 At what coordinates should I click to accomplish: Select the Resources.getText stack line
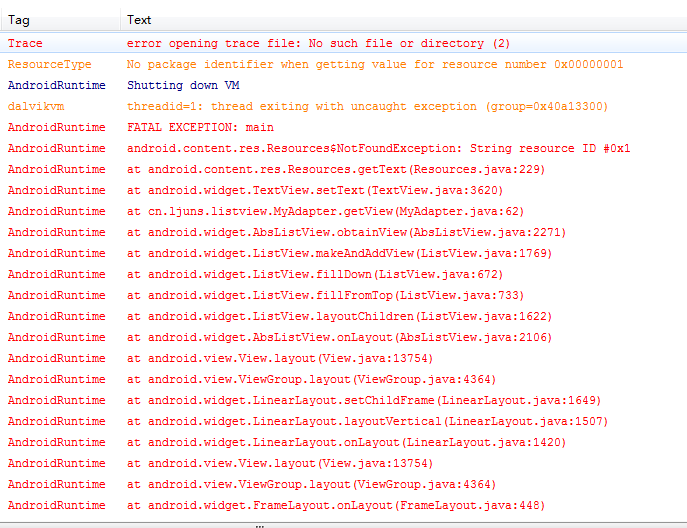[344, 170]
